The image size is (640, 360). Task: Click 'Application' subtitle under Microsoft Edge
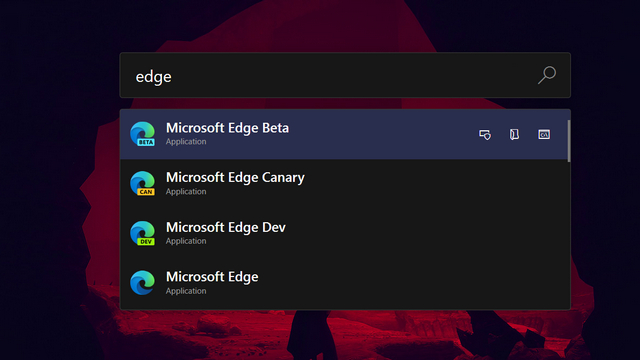click(186, 291)
